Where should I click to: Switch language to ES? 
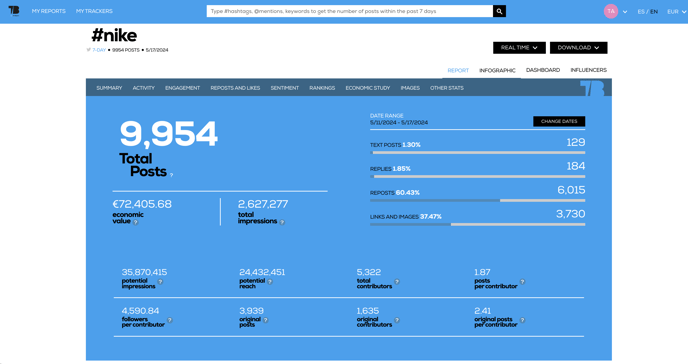[641, 12]
